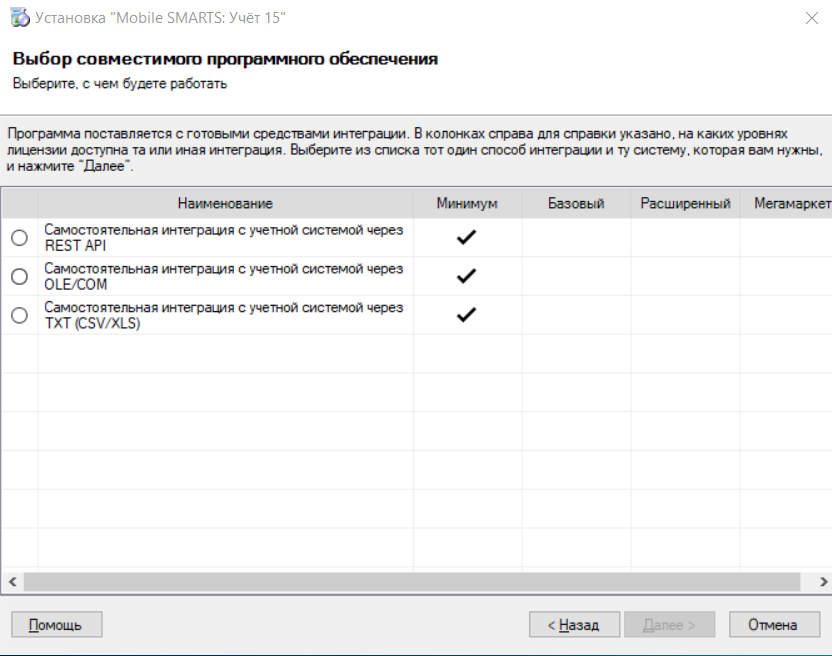Go back with the Назад button
Viewport: 832px width, 656px height.
(574, 625)
